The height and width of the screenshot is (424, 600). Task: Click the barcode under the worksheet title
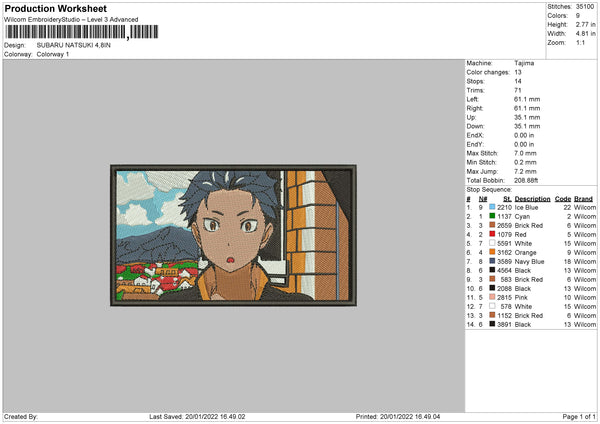(x=81, y=32)
